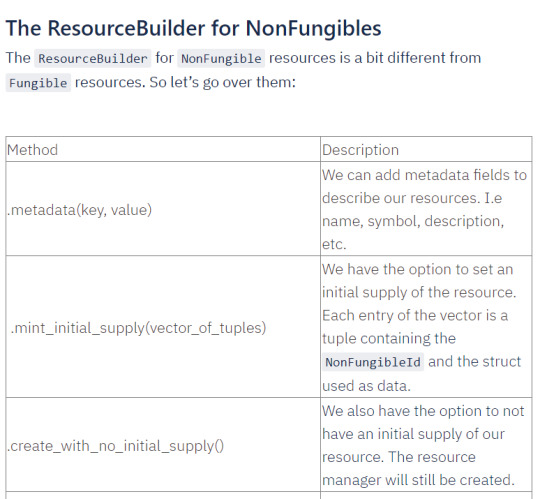The width and height of the screenshot is (540, 499).
Task: Click "resources. So let's go over them:" text
Action: [185, 83]
